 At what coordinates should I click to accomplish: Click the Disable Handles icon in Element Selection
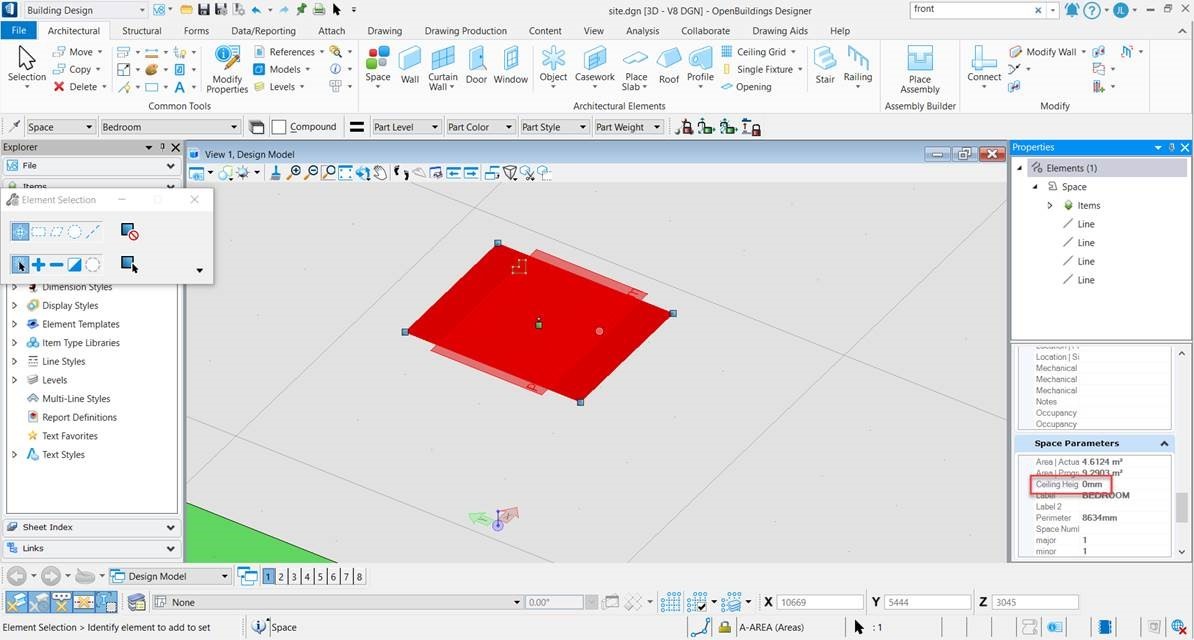point(129,232)
